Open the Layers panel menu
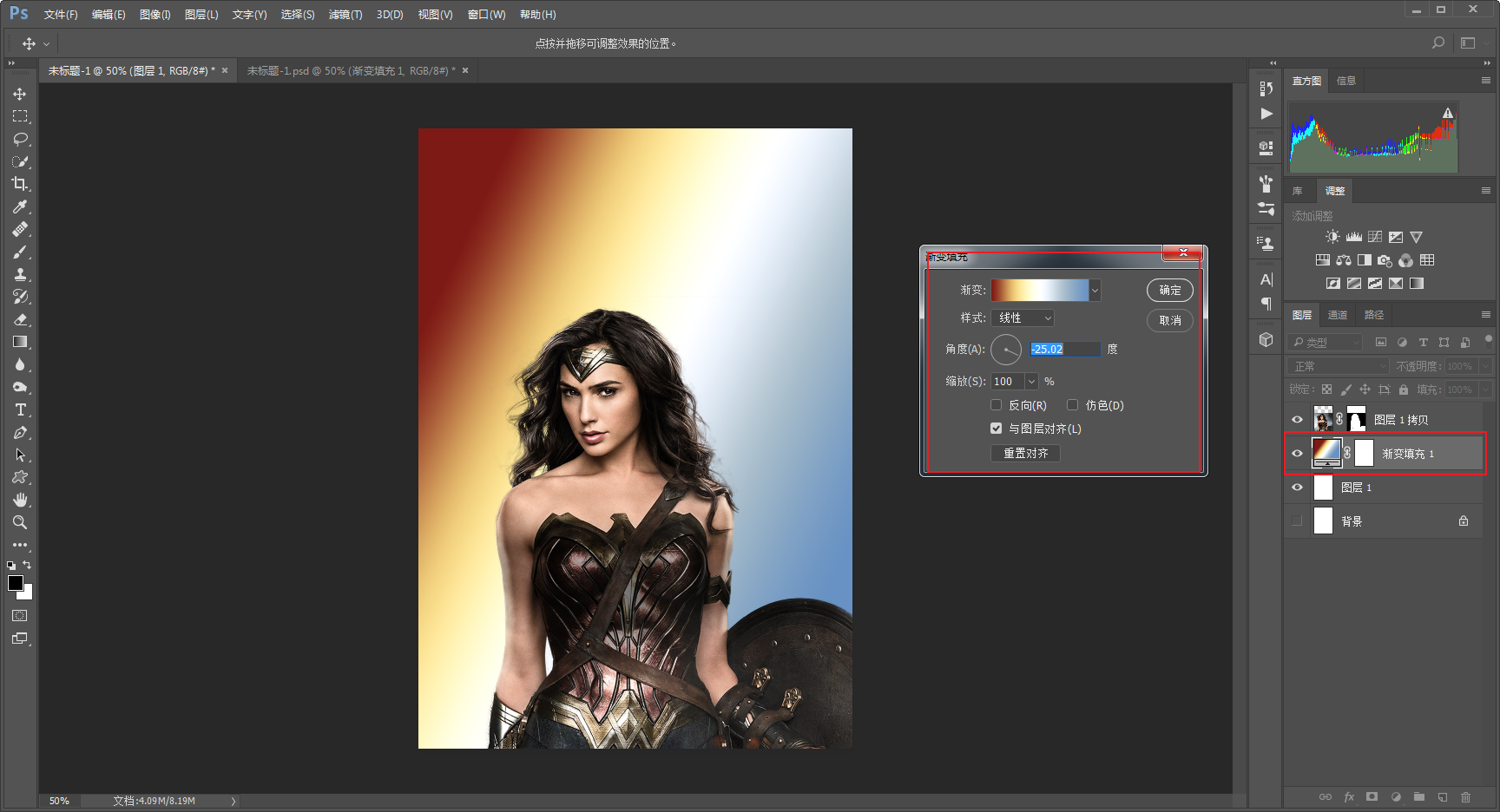The image size is (1500, 812). (1486, 315)
